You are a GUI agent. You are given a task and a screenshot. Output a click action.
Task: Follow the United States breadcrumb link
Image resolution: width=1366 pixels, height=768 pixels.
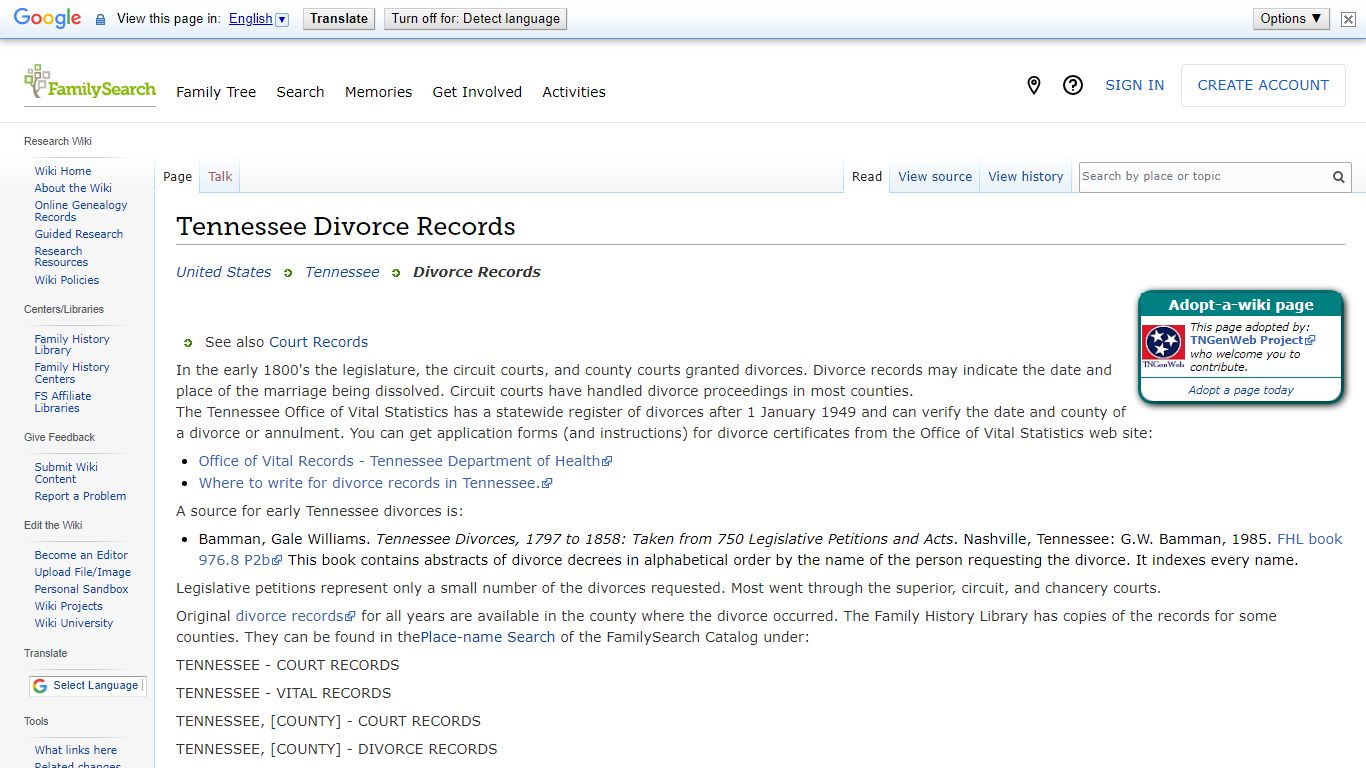223,272
